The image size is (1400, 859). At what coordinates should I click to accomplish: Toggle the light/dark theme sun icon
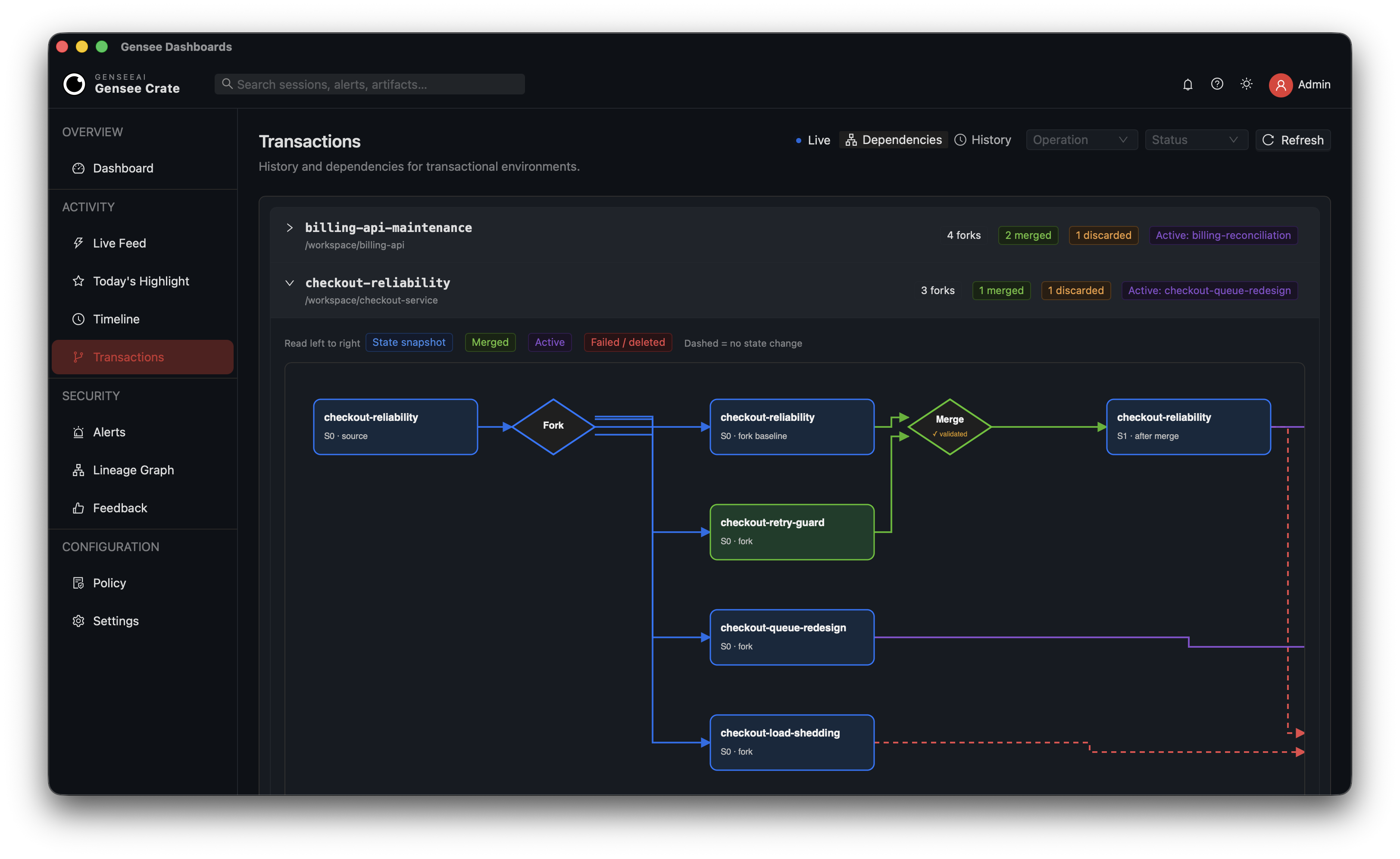tap(1246, 84)
